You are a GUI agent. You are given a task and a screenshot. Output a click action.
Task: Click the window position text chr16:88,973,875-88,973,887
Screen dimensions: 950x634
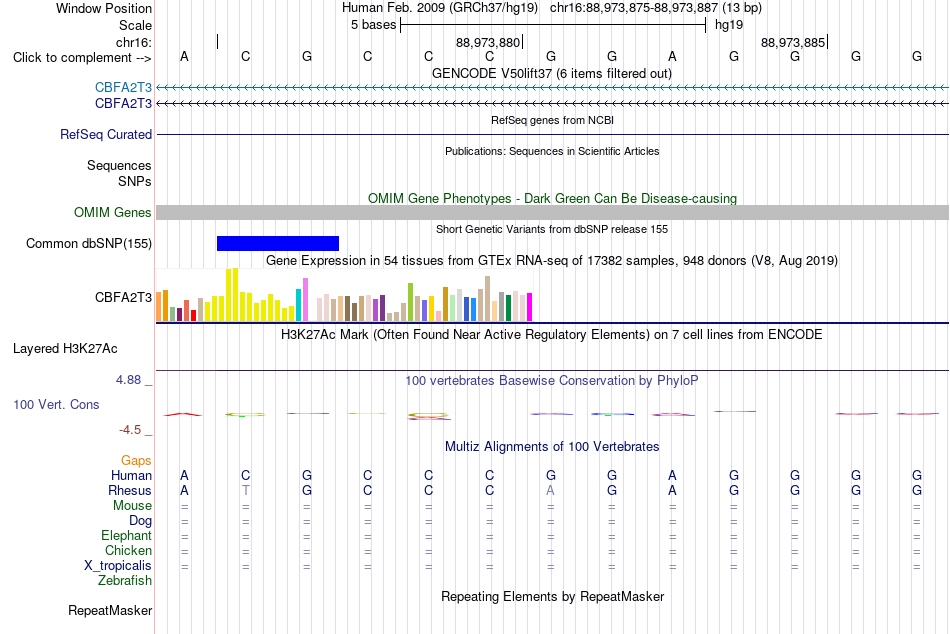pyautogui.click(x=634, y=8)
